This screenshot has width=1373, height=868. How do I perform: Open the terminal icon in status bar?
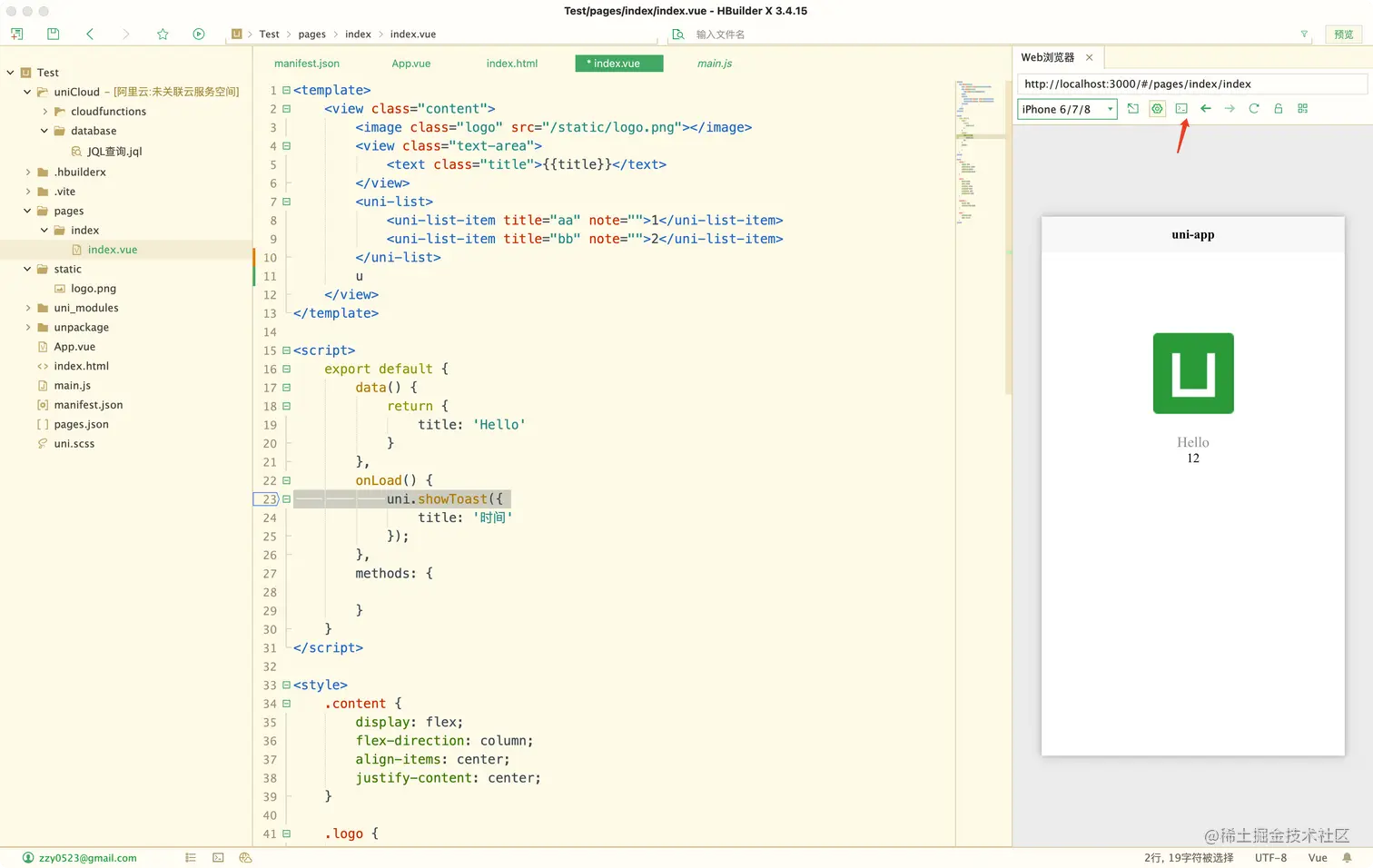pyautogui.click(x=218, y=857)
